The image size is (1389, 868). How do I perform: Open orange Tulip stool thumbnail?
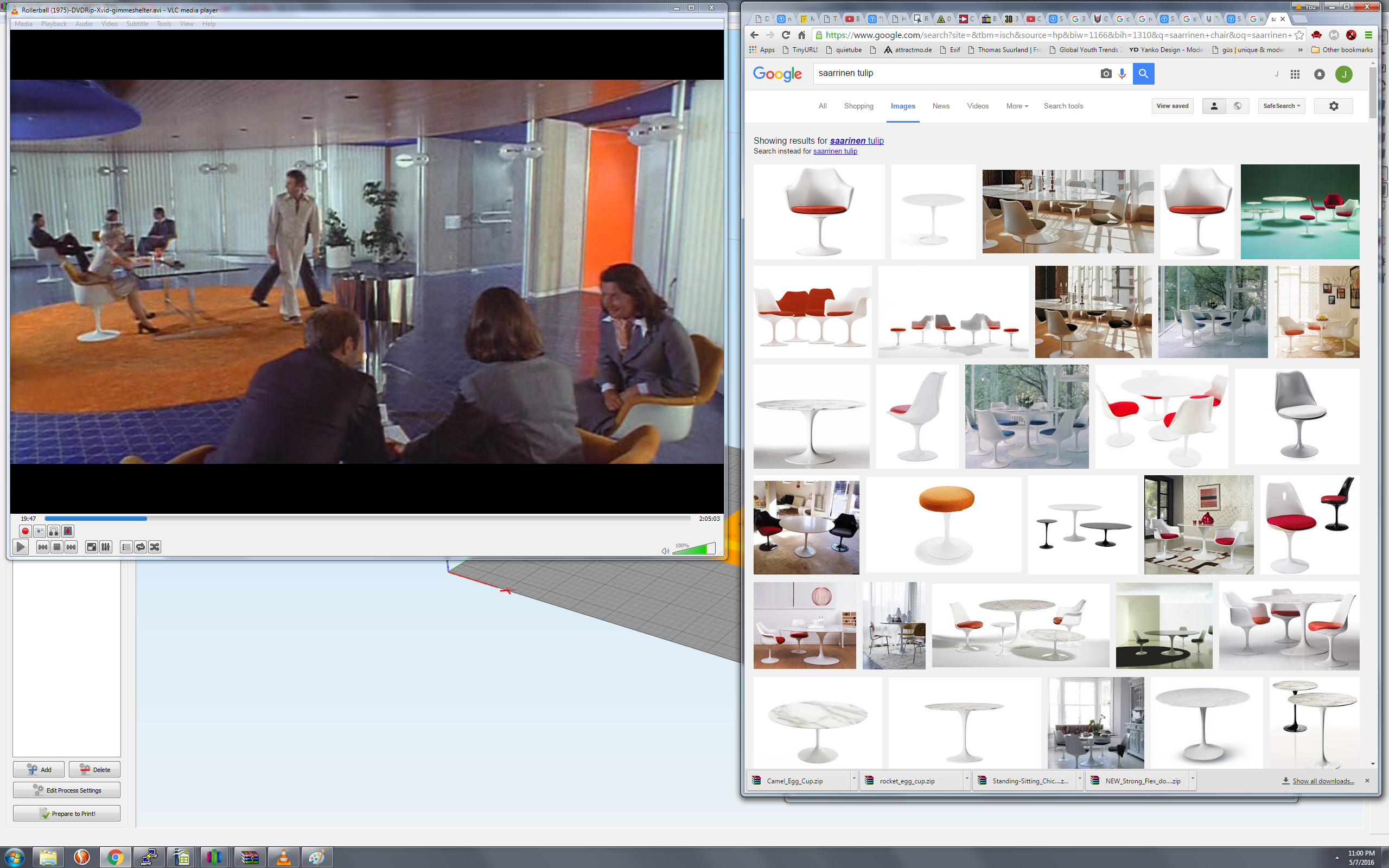click(x=944, y=524)
